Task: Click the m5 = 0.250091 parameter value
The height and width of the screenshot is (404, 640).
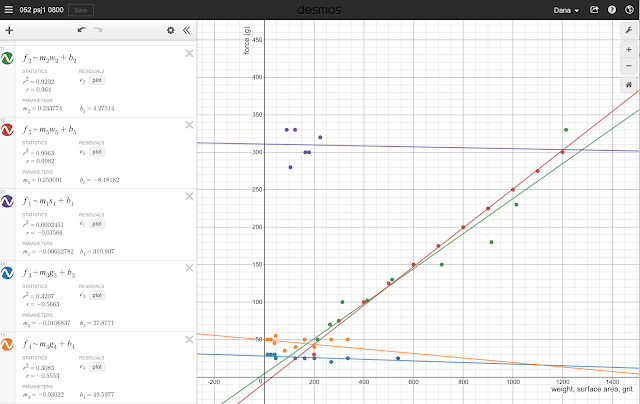Action: [42, 180]
